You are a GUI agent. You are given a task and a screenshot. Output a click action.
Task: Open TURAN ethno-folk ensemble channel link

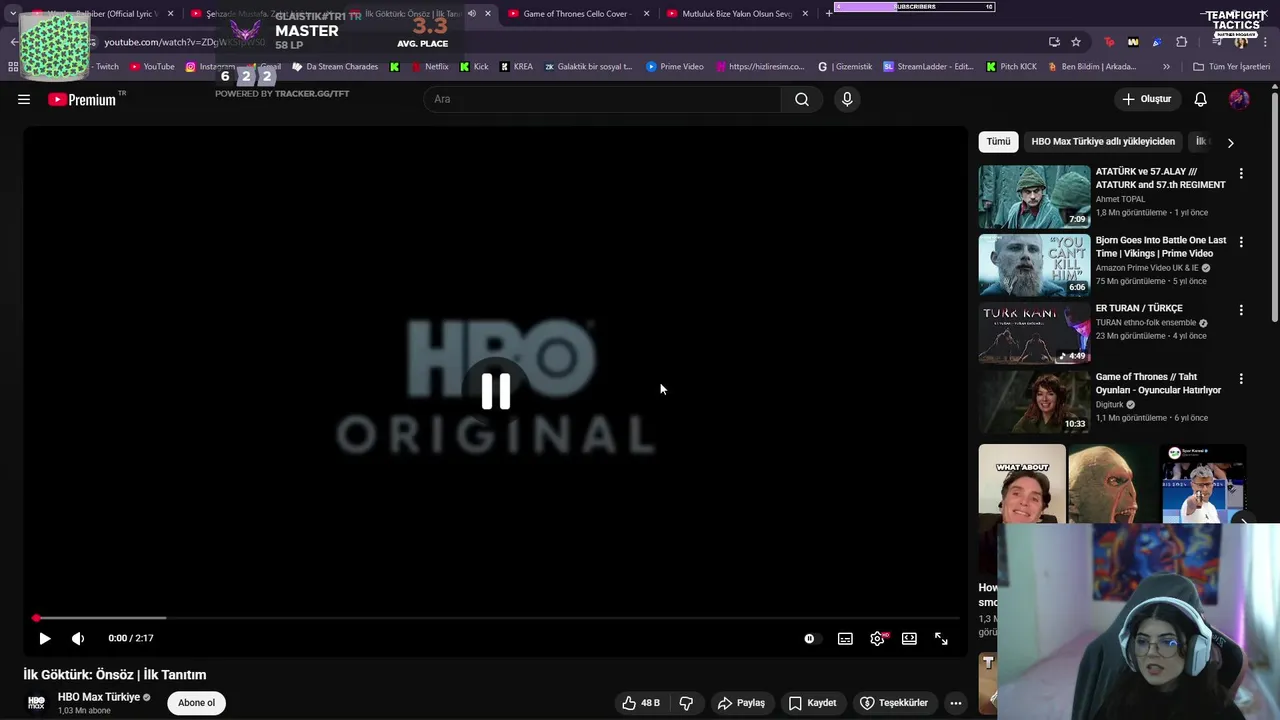[x=1145, y=323]
